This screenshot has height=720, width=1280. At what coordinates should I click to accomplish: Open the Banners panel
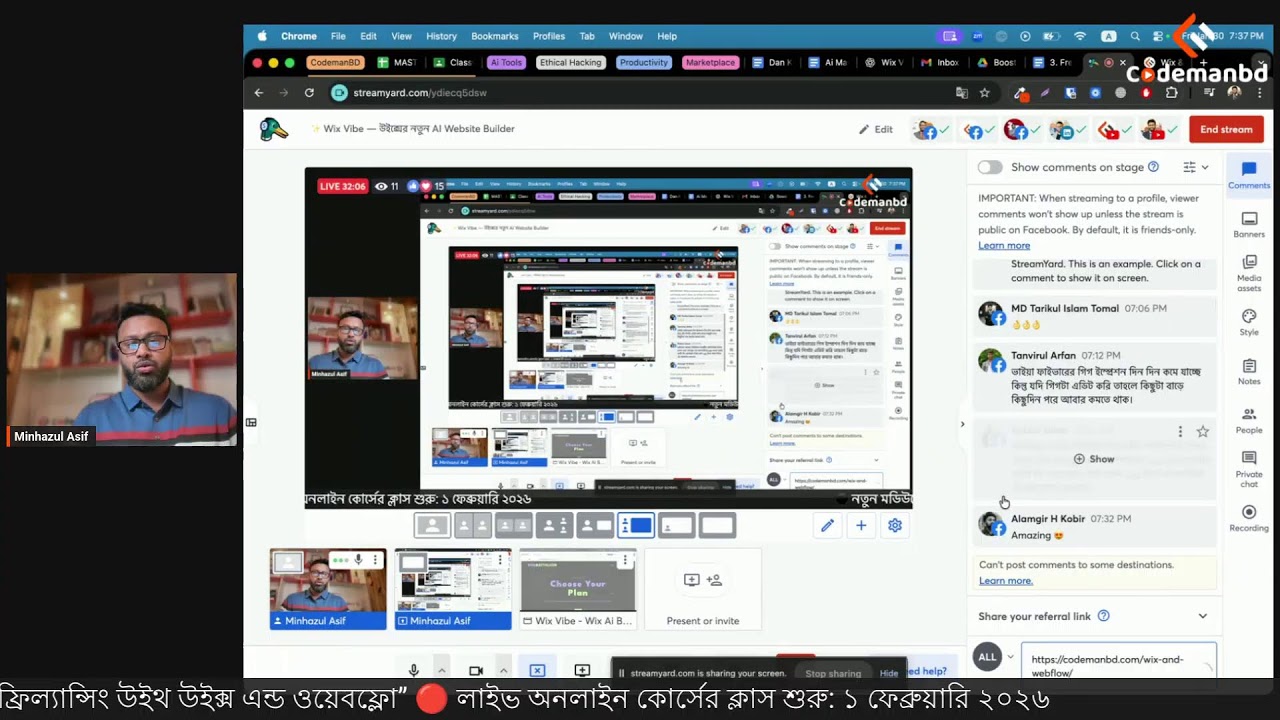1249,224
